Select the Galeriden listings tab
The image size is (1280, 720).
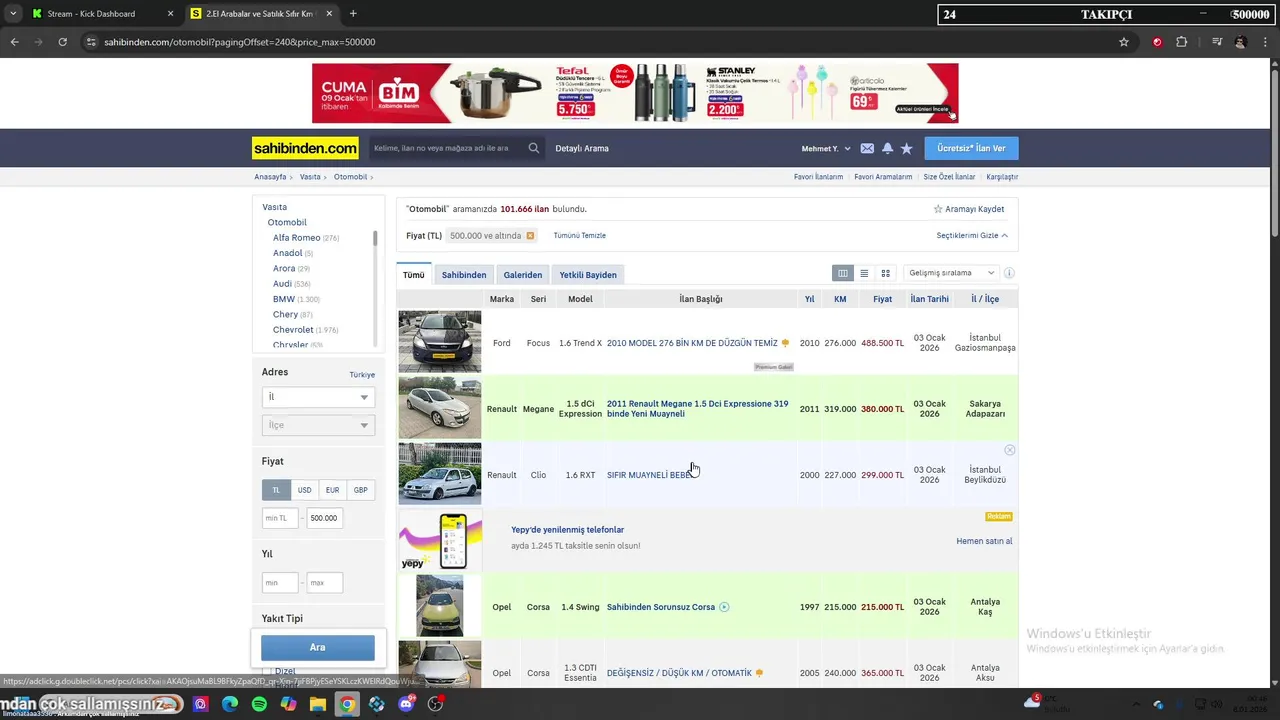[523, 275]
